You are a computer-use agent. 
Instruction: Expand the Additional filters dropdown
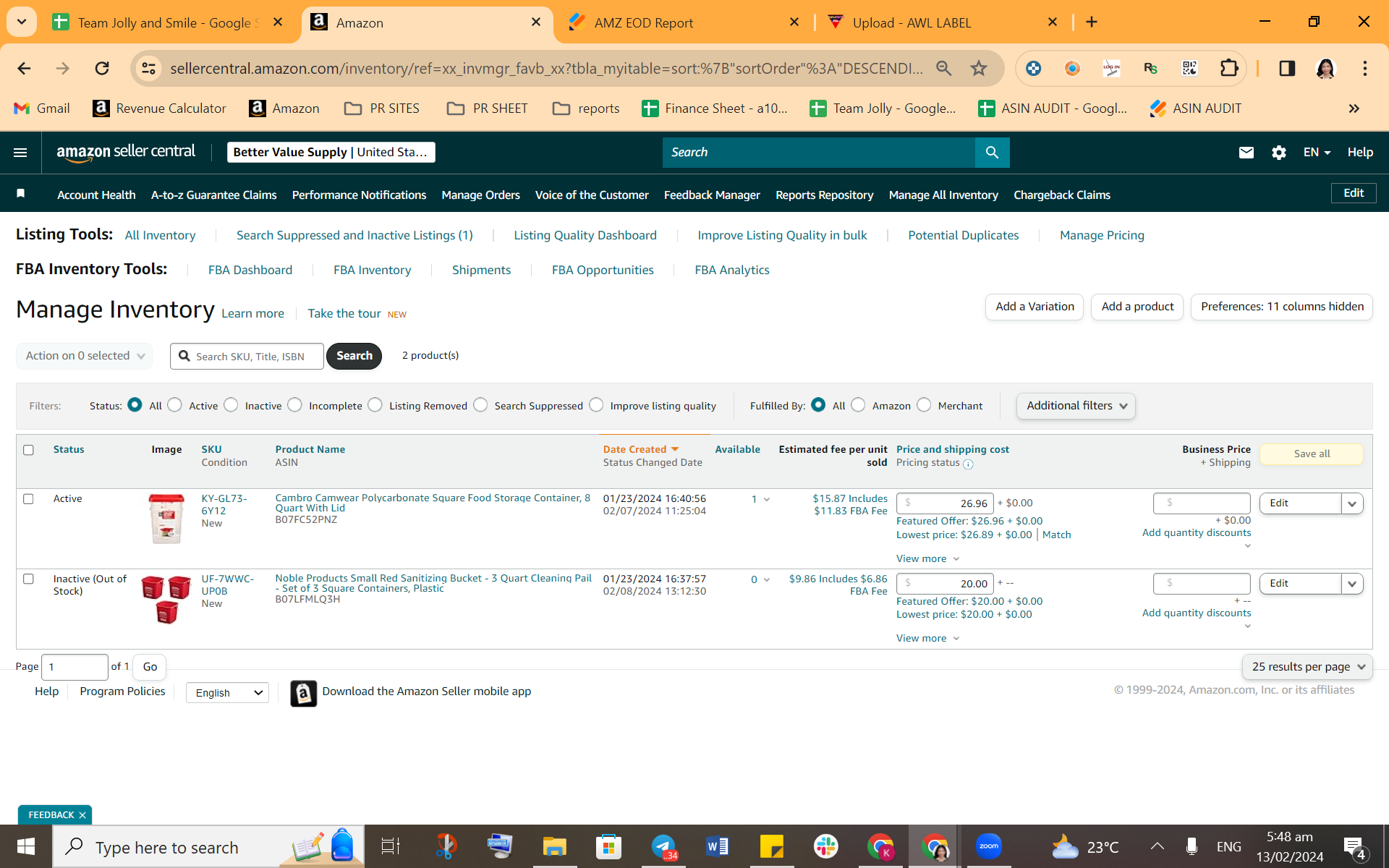(1076, 406)
